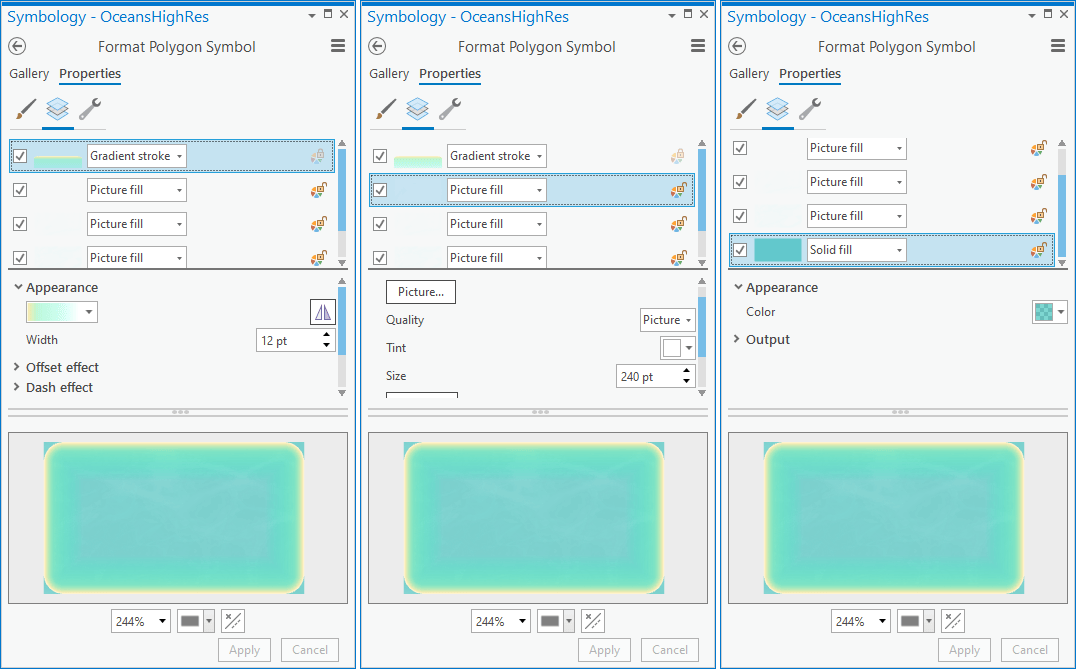The height and width of the screenshot is (669, 1076).
Task: Open the 244% zoom dropdown in left panel
Action: click(x=141, y=621)
